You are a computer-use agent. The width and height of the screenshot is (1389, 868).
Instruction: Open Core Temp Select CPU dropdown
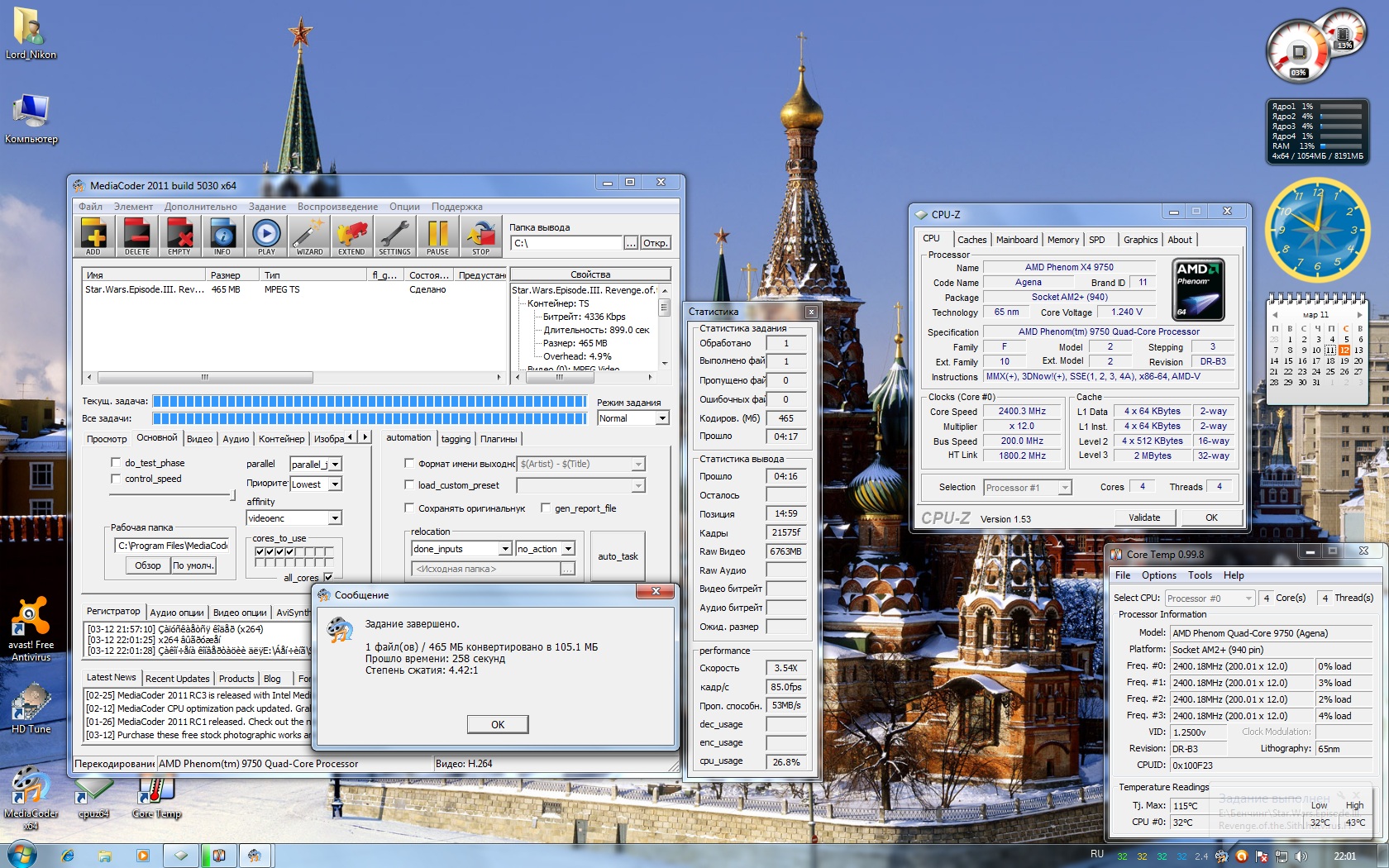(1248, 598)
